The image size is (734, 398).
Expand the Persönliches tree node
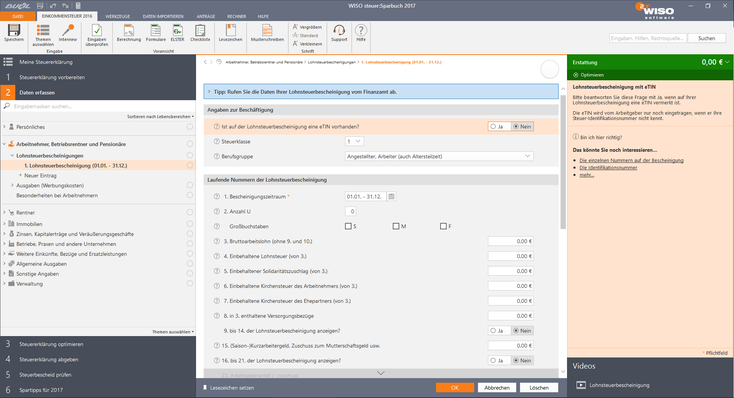pos(5,127)
